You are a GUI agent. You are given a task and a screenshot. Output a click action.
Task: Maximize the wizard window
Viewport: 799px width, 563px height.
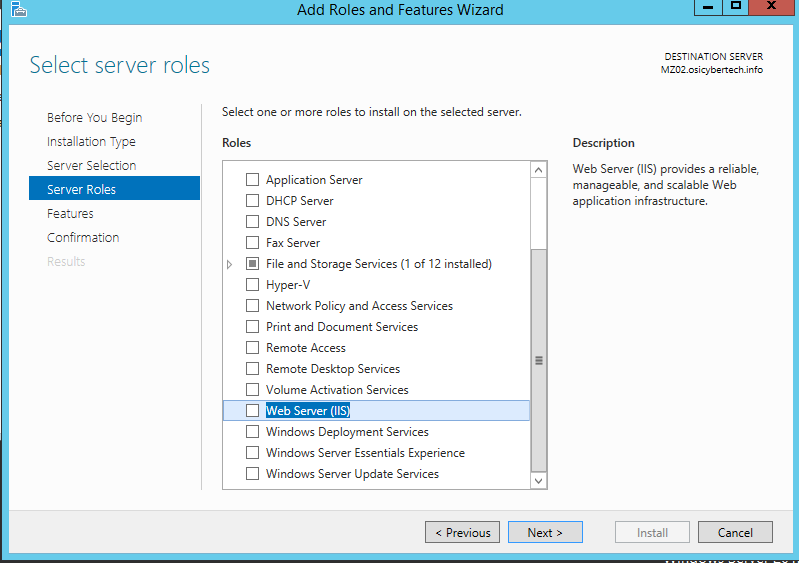click(x=736, y=7)
